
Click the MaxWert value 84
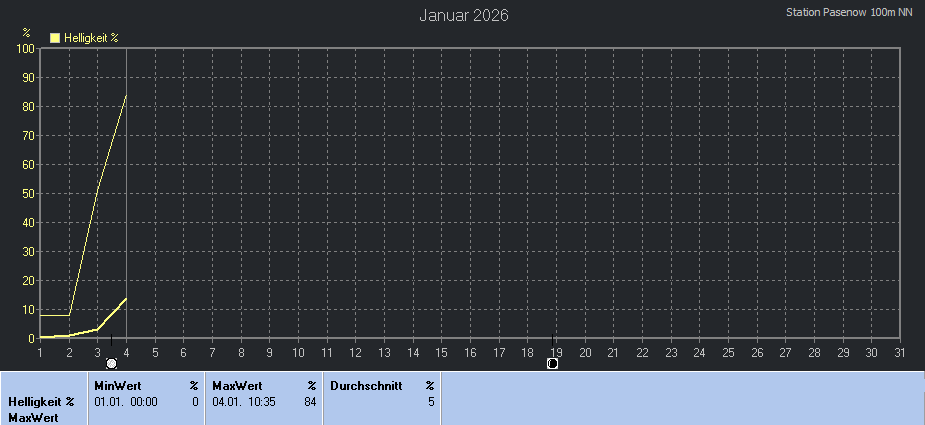pos(310,401)
